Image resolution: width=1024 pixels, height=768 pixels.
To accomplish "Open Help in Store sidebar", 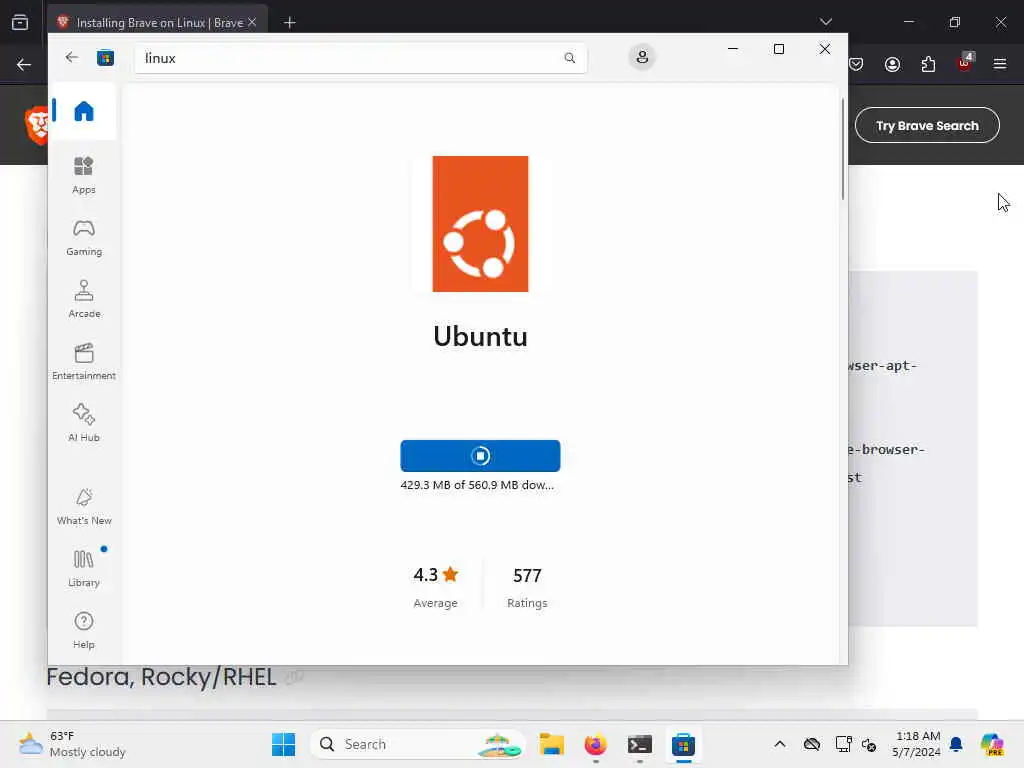I will 84,631.
